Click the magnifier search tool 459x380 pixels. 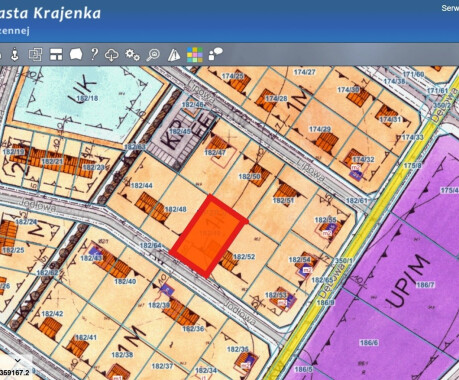(x=153, y=55)
